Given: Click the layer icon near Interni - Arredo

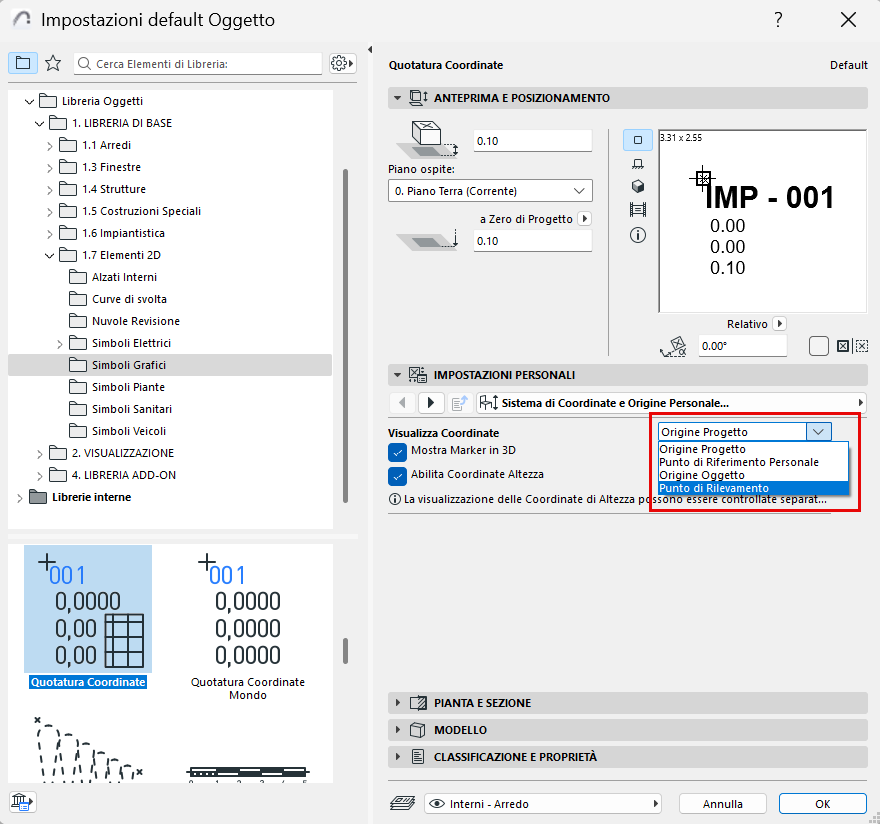Looking at the screenshot, I should 402,803.
